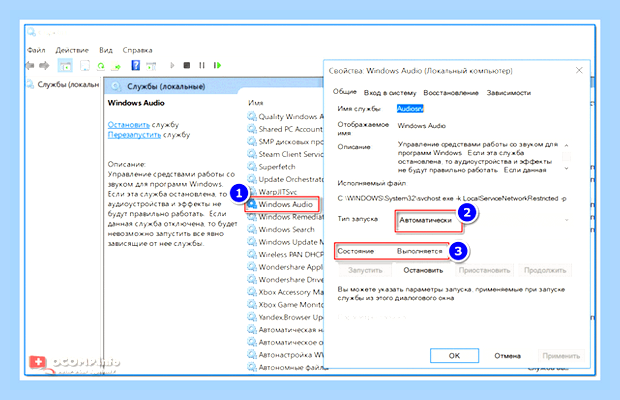
Task: Click the Остановить button in properties dialog
Action: [x=423, y=270]
